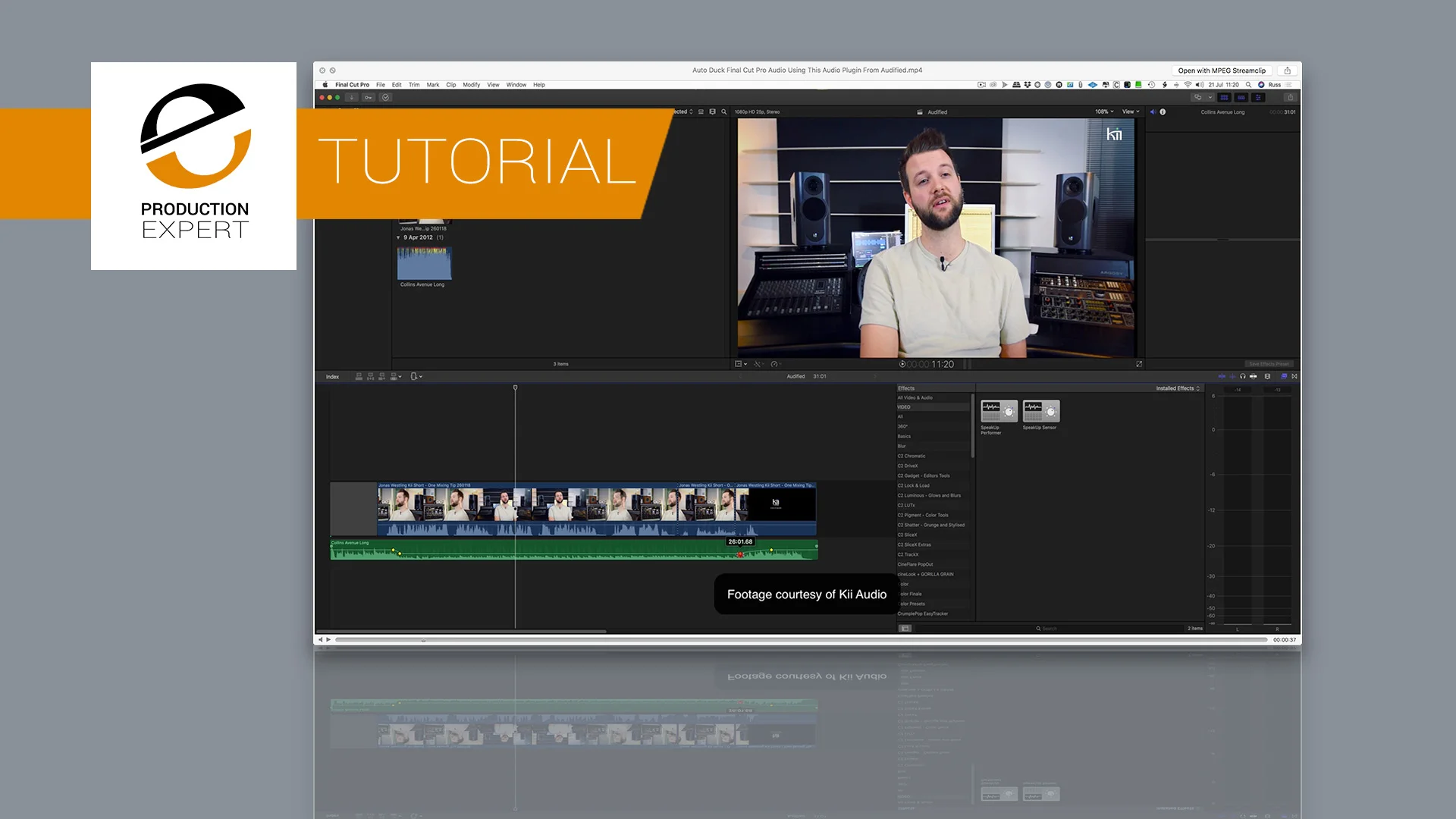Click the Connect clip to primary storyline icon
Screen dimensions: 1456x819
[359, 376]
